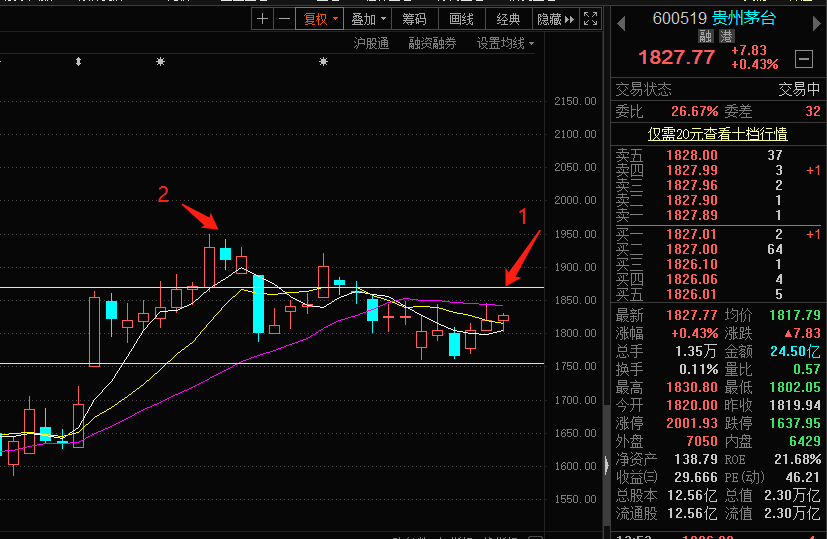Click stock code 600519
Viewport: 827px width, 539px height.
(679, 18)
